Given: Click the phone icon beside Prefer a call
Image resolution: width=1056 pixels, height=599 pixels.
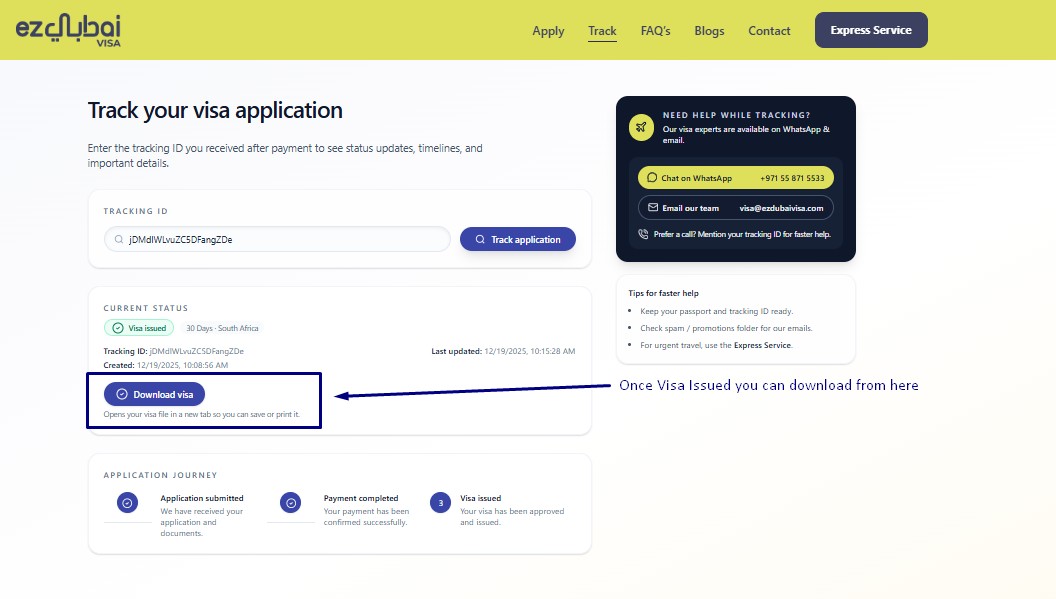Looking at the screenshot, I should coord(643,234).
